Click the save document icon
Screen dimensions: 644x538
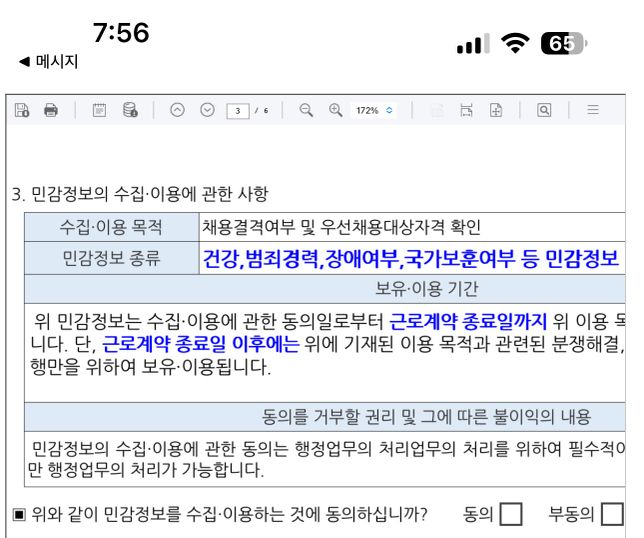22,110
